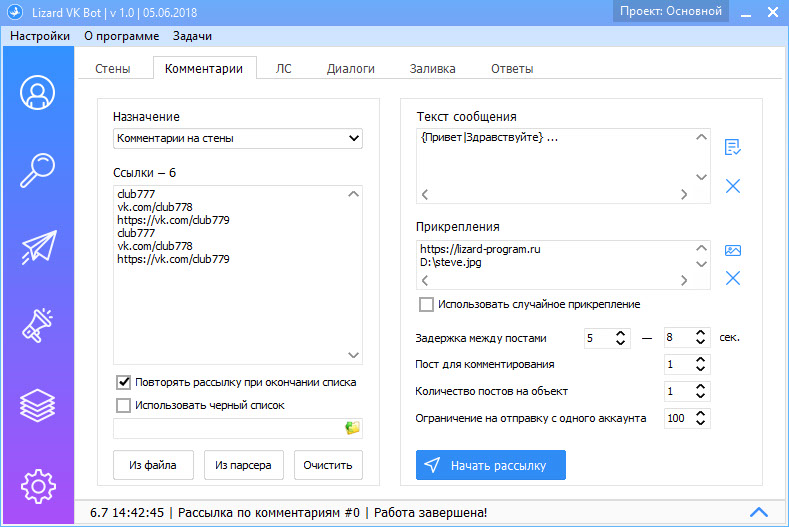Viewport: 789px width, 527px height.
Task: Switch to the 'Диалоги' tab
Action: [x=350, y=69]
